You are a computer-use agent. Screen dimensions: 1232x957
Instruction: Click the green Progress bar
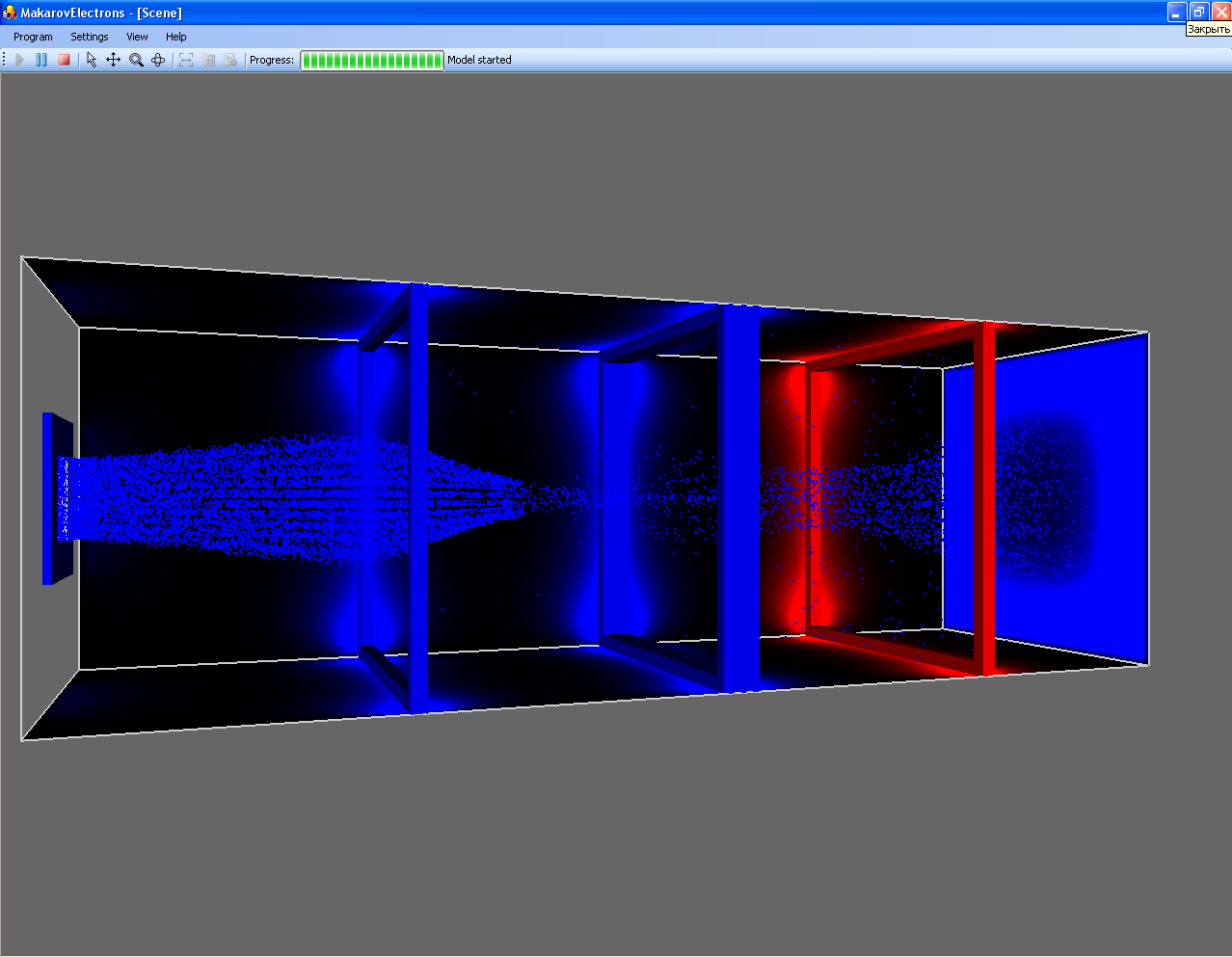(x=371, y=60)
